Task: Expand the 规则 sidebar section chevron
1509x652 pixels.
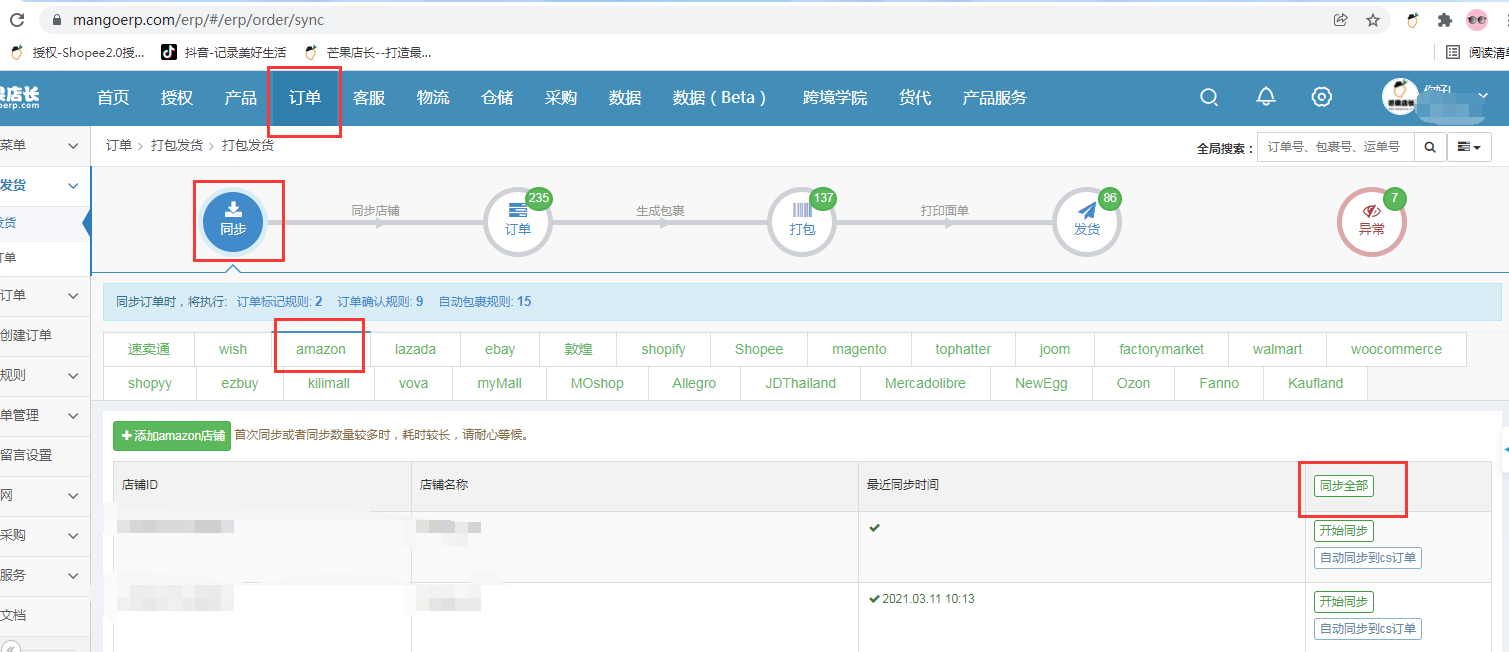Action: [73, 376]
